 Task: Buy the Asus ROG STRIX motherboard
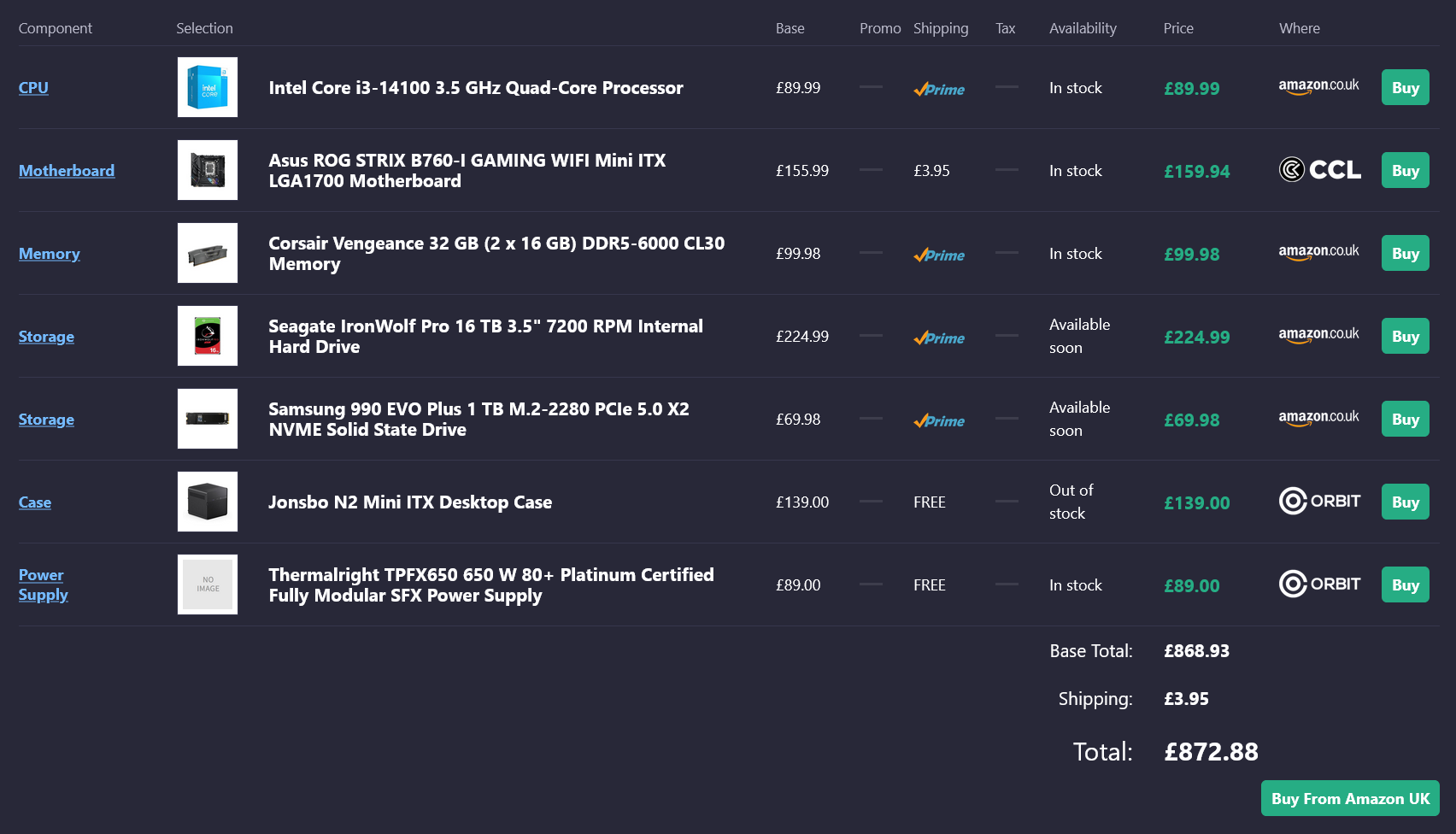coord(1406,170)
